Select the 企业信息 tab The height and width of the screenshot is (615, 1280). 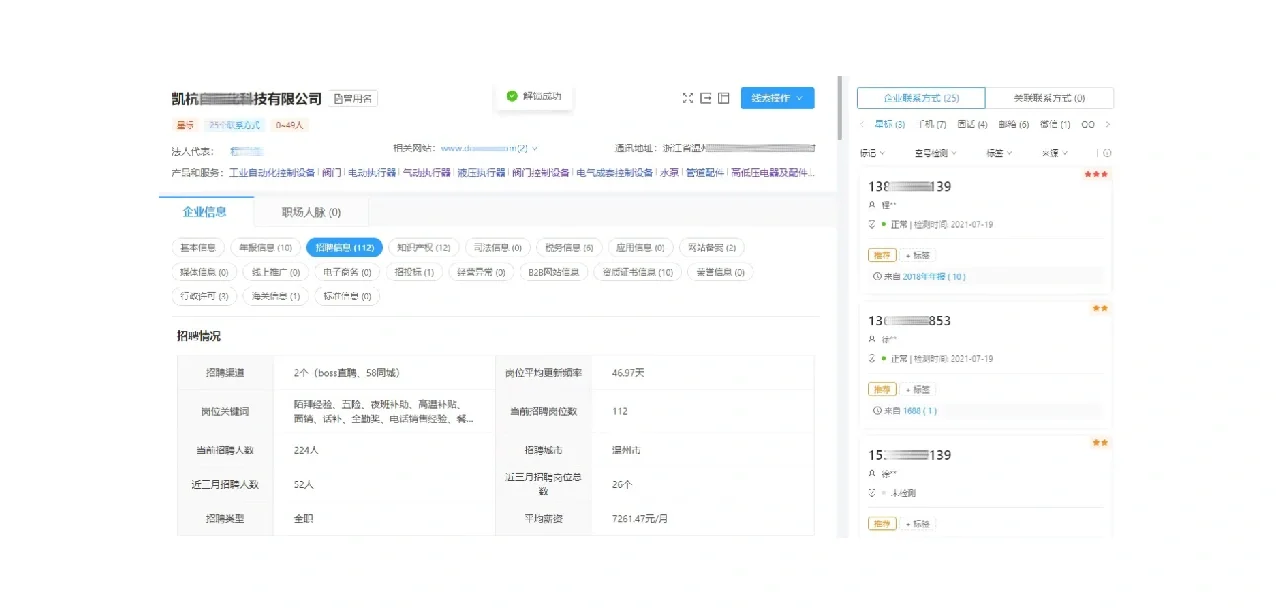coord(205,211)
